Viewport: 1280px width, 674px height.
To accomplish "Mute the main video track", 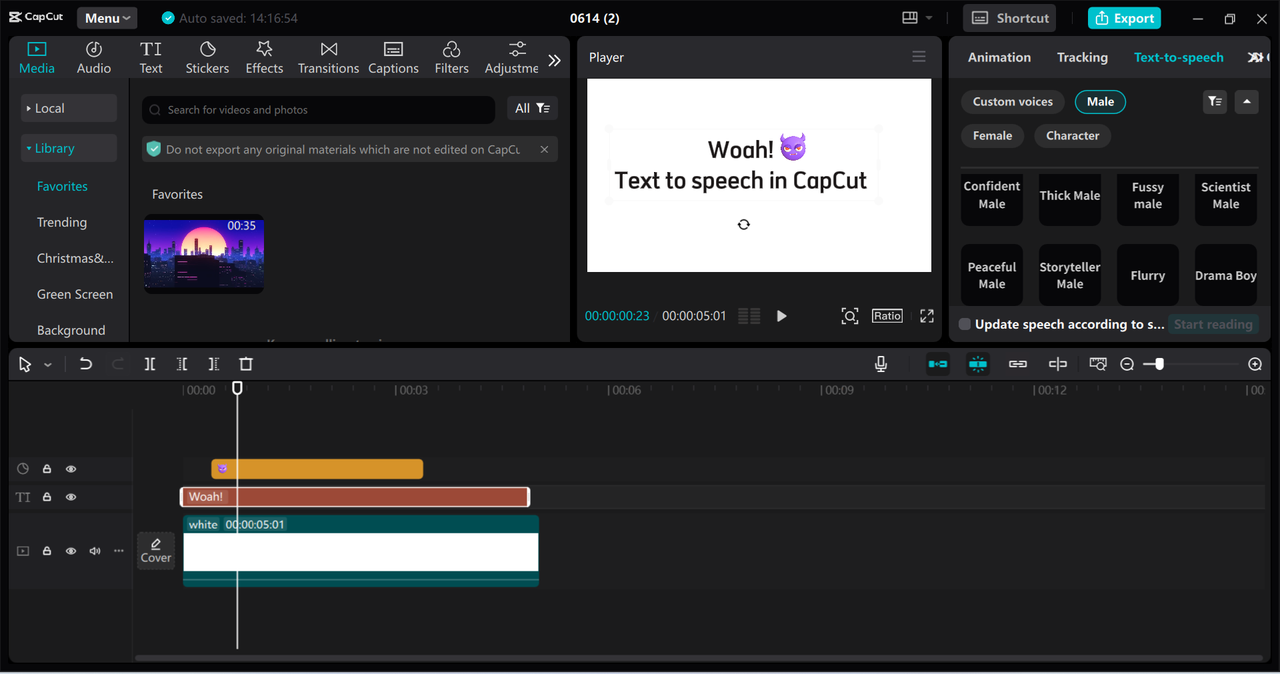I will coord(95,551).
